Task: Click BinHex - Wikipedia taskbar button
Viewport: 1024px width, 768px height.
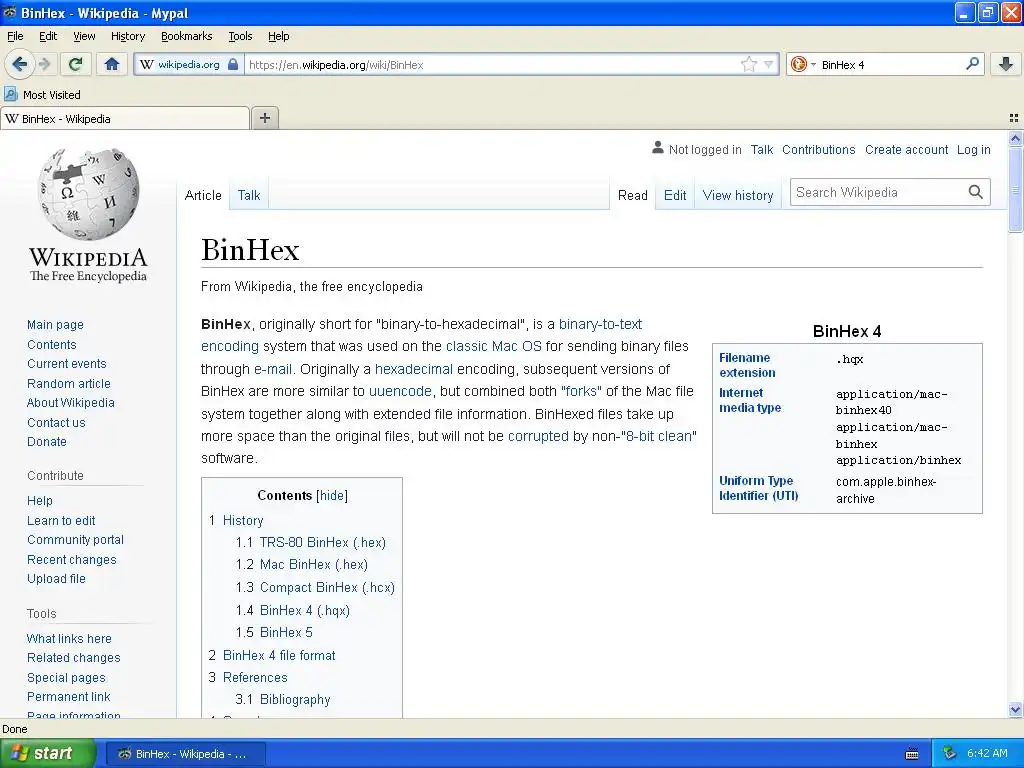Action: (x=185, y=754)
